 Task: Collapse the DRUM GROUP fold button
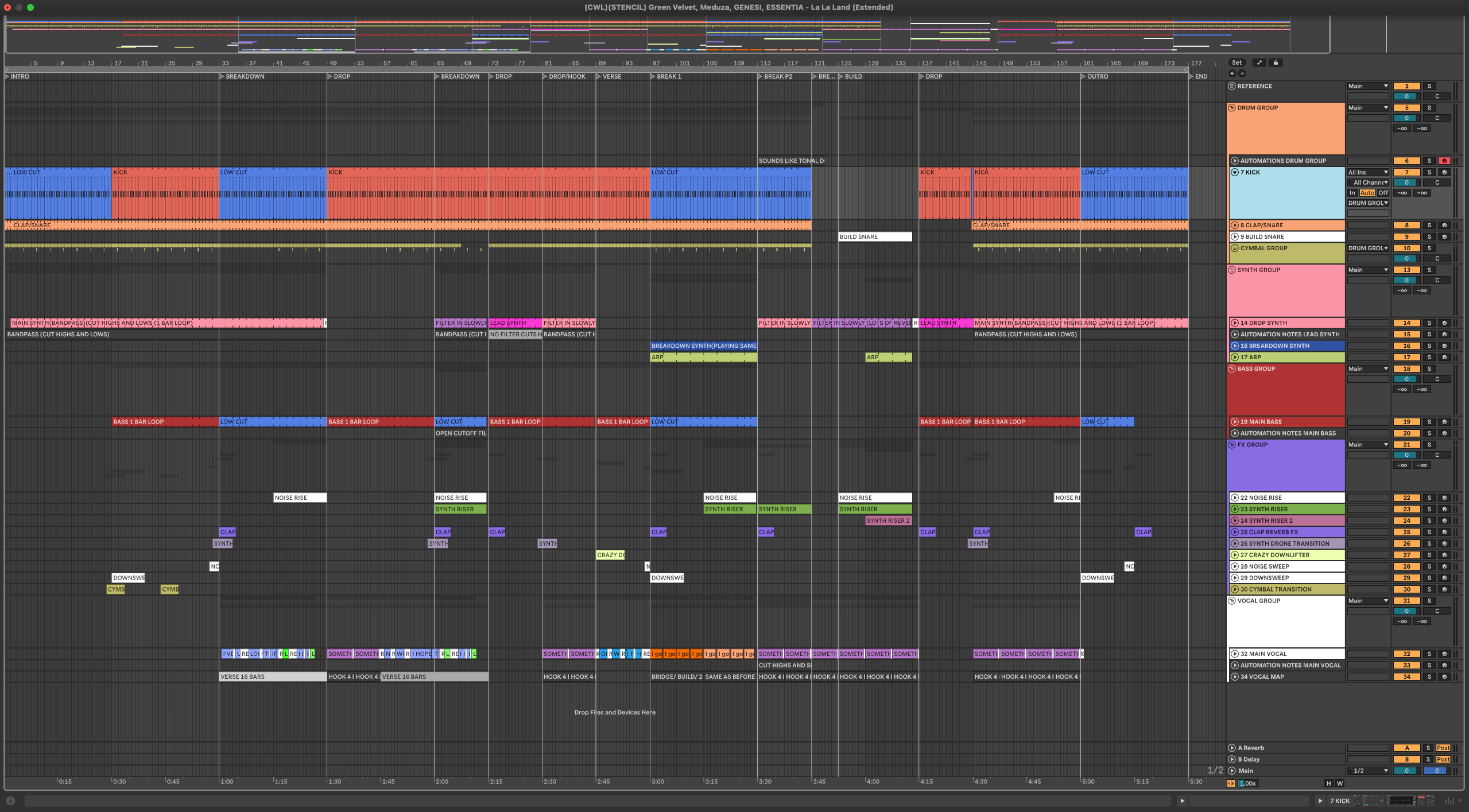[1231, 108]
